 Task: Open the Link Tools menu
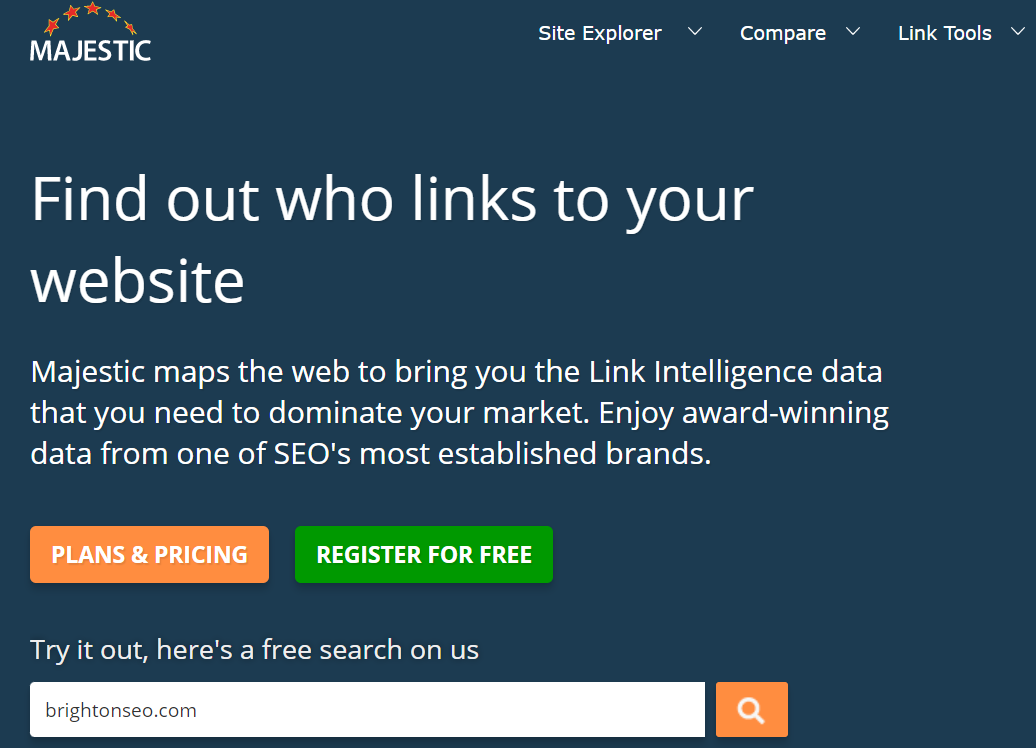click(x=944, y=33)
